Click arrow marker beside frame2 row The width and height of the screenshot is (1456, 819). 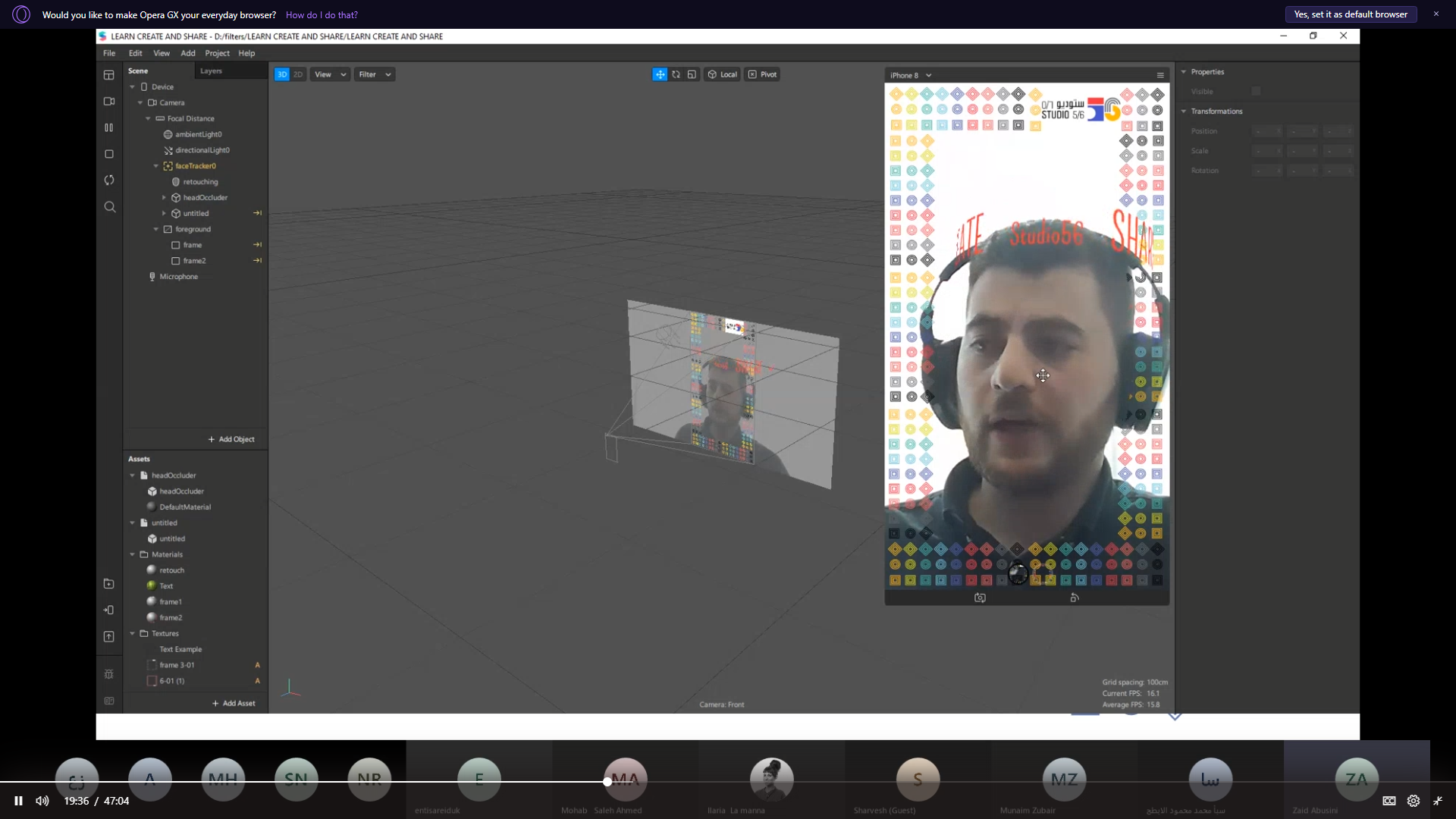pos(257,261)
